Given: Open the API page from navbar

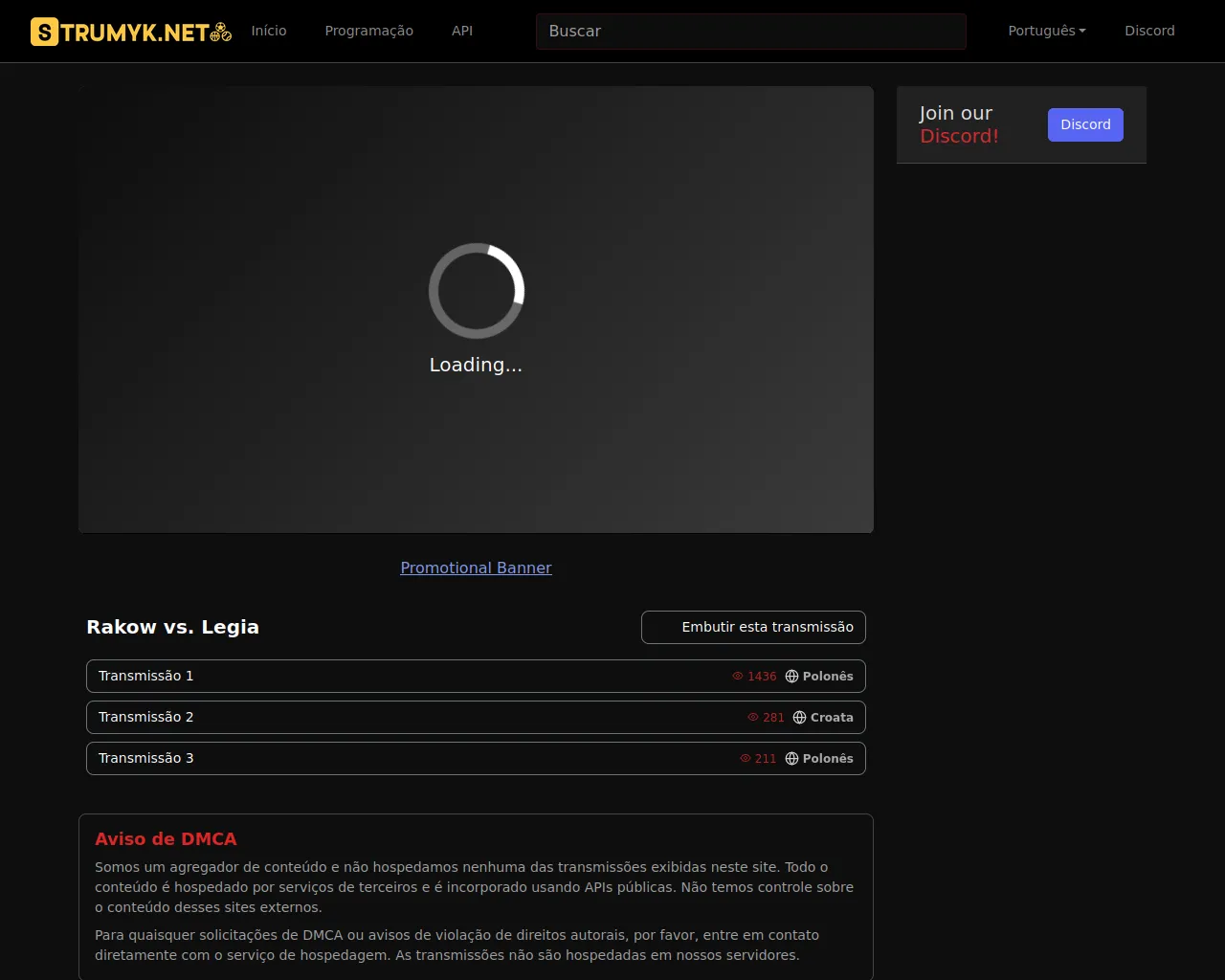Looking at the screenshot, I should (x=462, y=31).
